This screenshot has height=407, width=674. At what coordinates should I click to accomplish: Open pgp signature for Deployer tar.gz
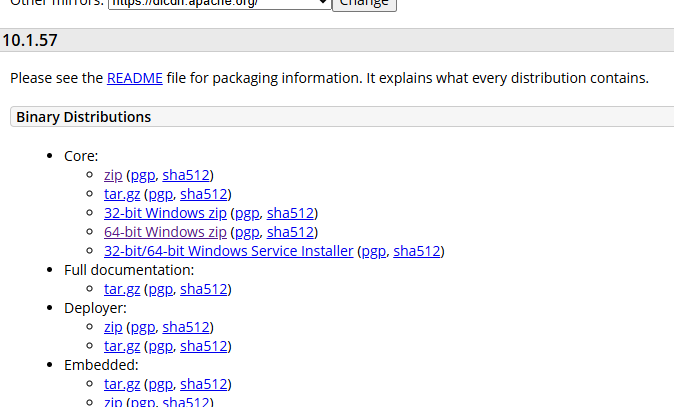click(x=160, y=346)
